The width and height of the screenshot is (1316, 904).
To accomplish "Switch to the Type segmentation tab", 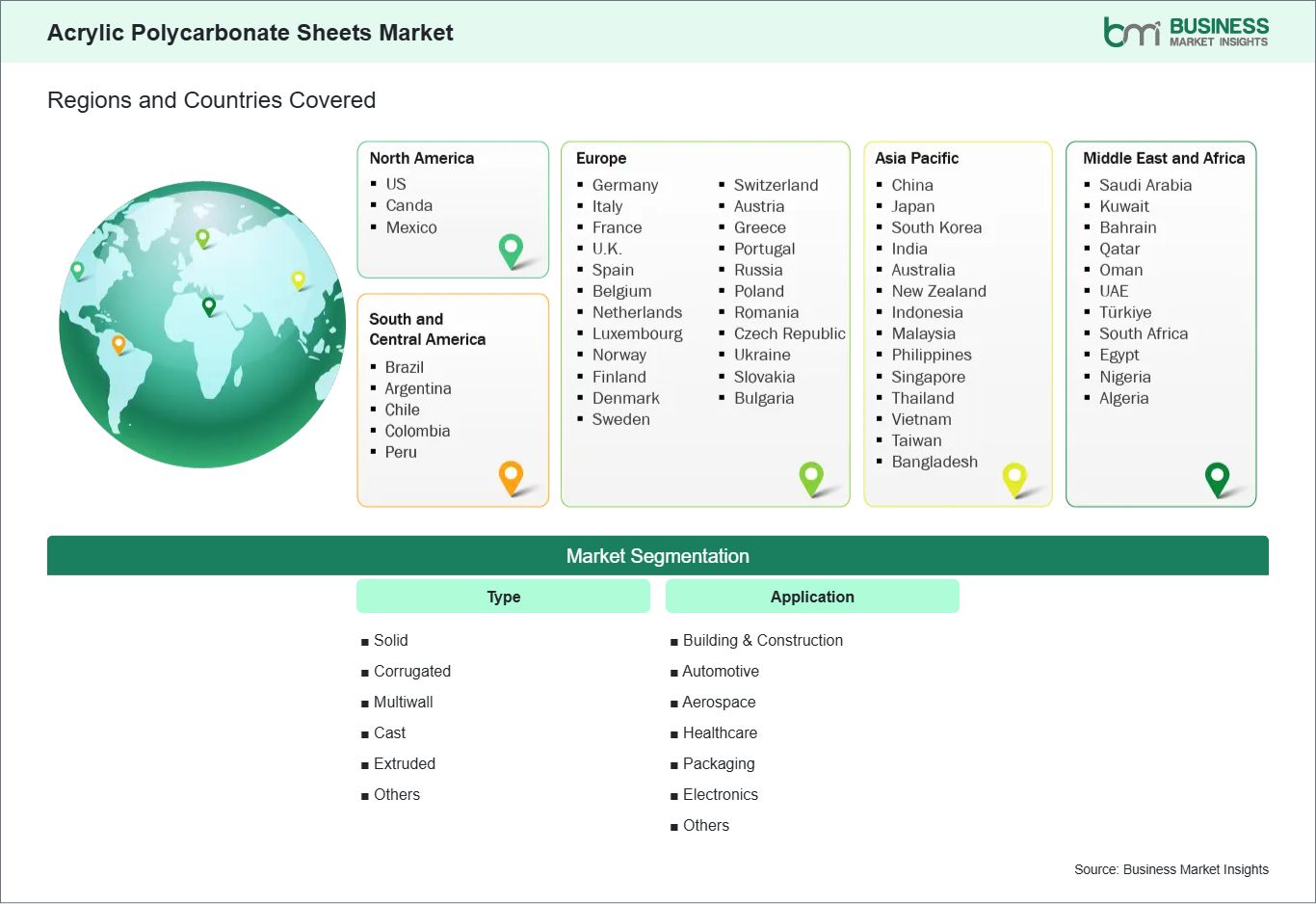I will coord(503,596).
